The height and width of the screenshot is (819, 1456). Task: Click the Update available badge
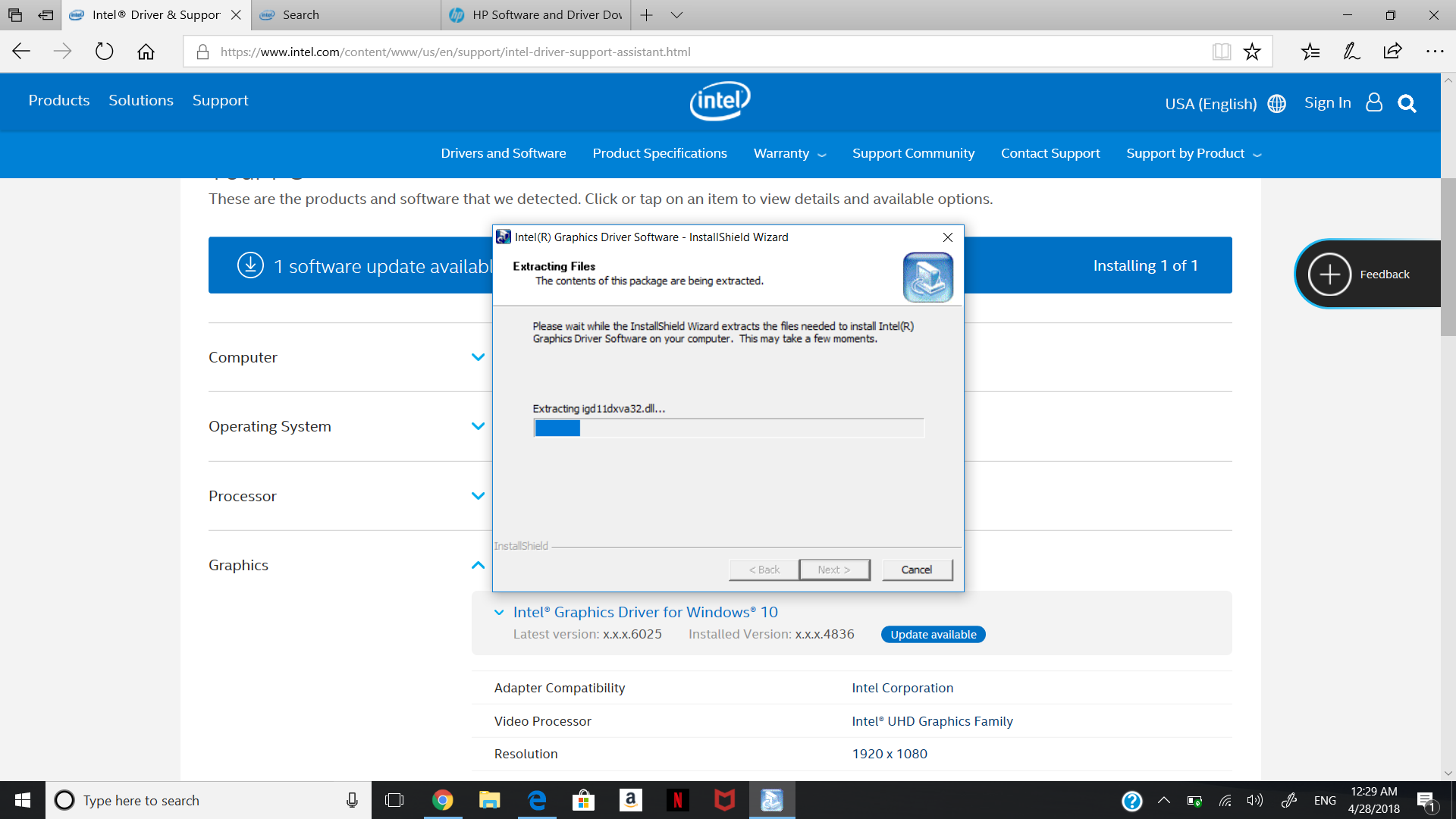[933, 635]
